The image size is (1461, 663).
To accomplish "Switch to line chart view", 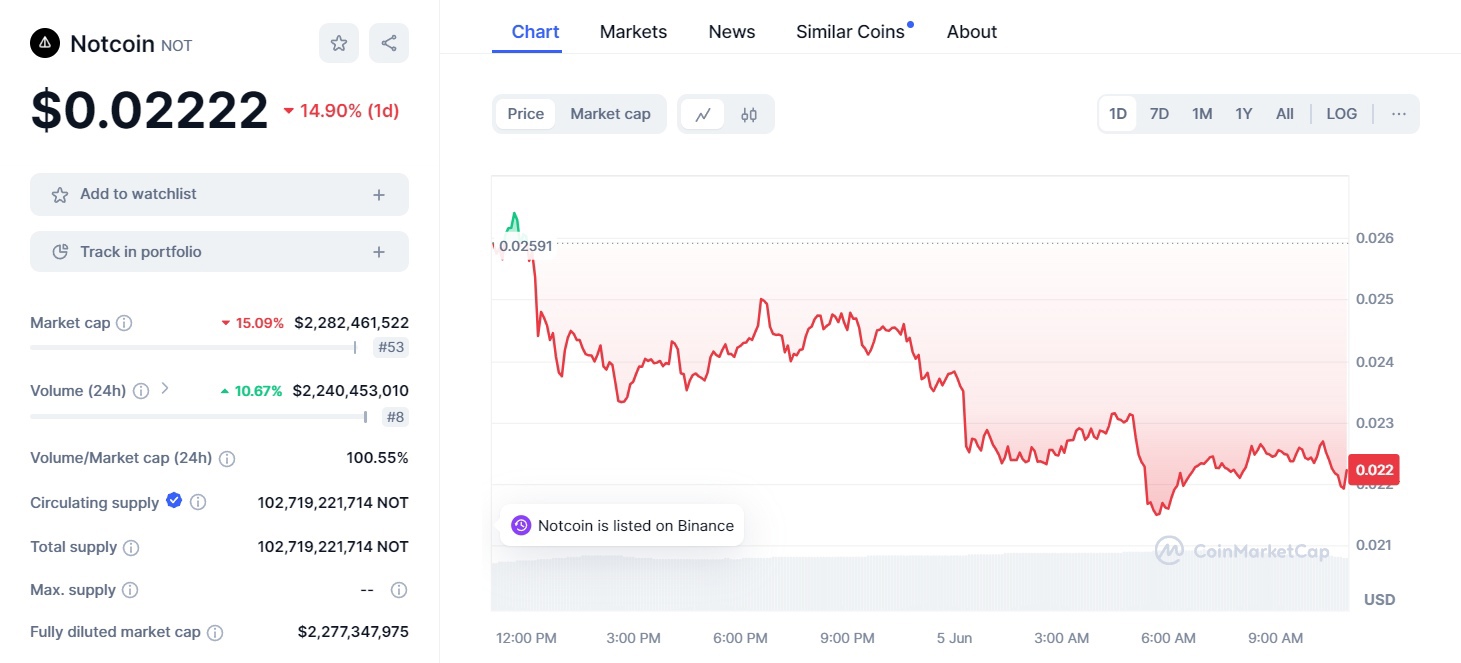I will (703, 114).
